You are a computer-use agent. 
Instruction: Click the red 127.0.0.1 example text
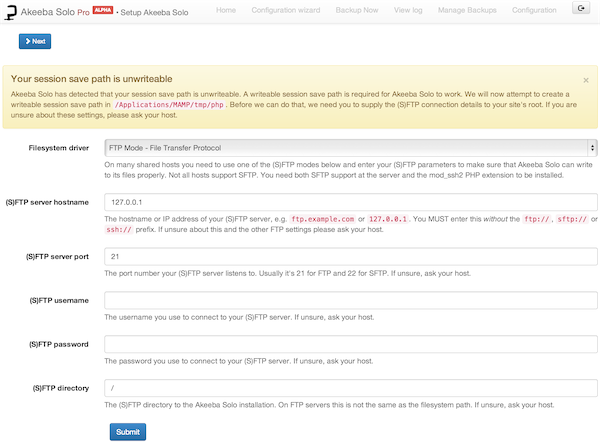(x=388, y=219)
